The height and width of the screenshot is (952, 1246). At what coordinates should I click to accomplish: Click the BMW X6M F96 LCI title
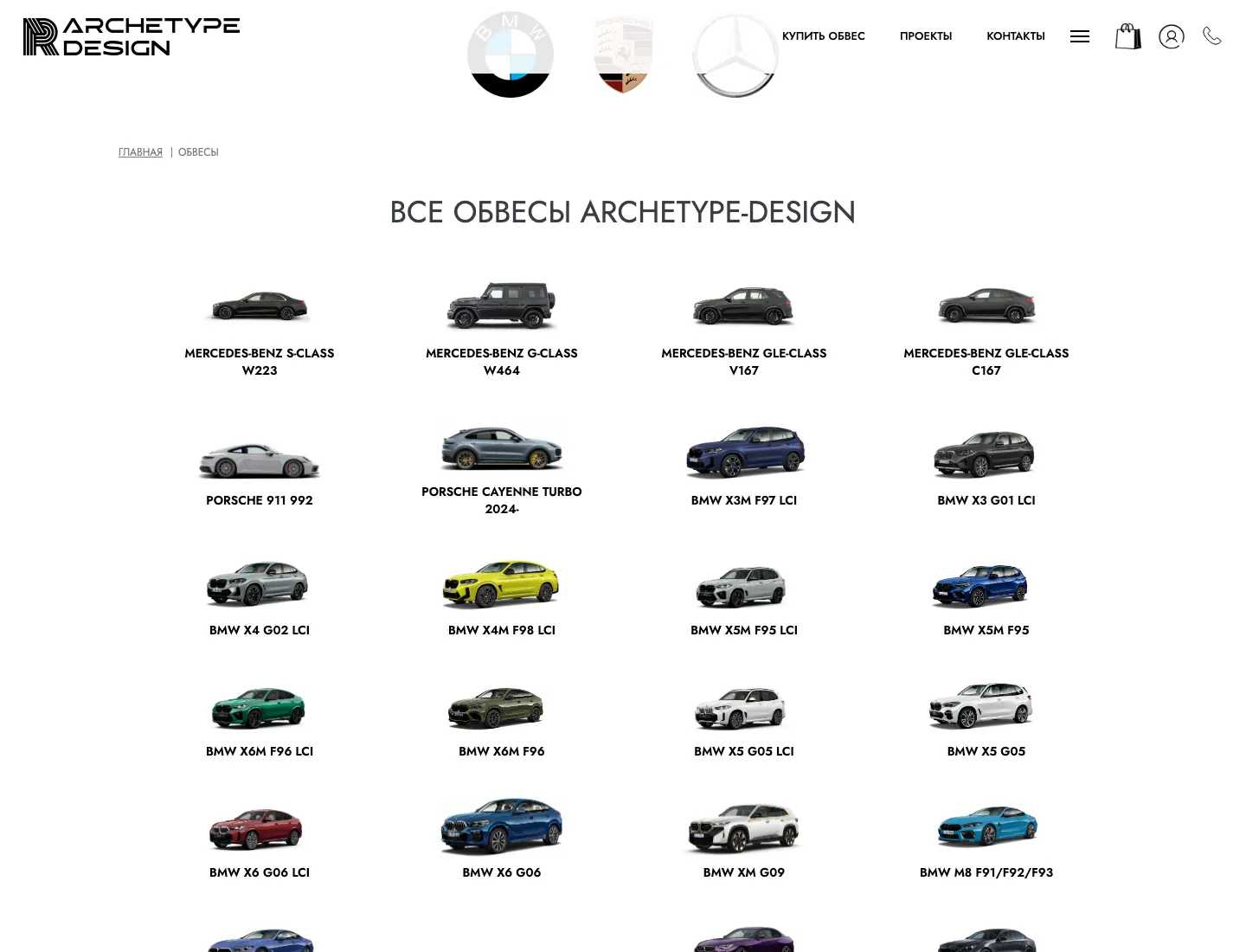coord(260,751)
